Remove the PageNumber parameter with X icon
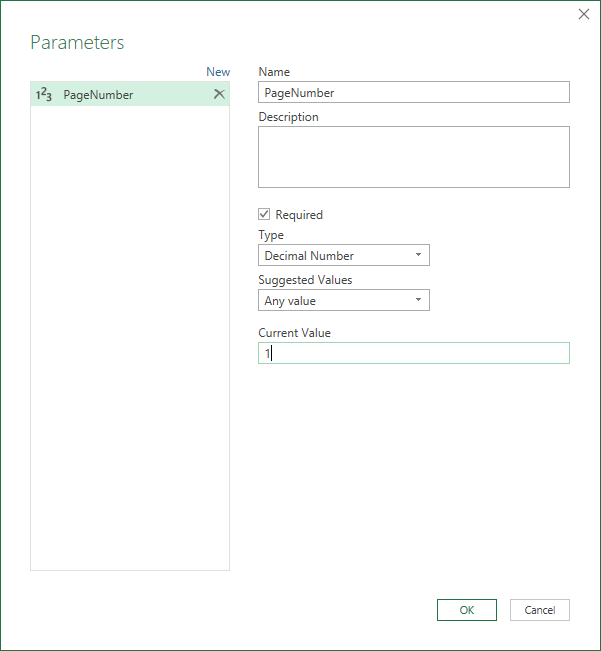 pyautogui.click(x=219, y=94)
